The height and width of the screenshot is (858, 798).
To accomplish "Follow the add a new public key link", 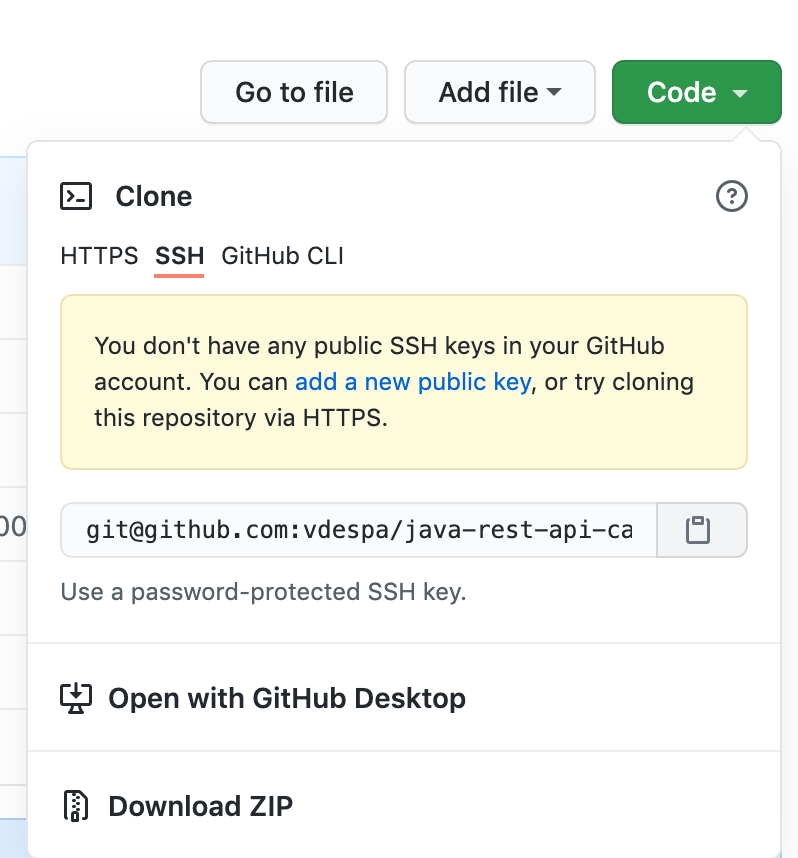I will pos(413,382).
